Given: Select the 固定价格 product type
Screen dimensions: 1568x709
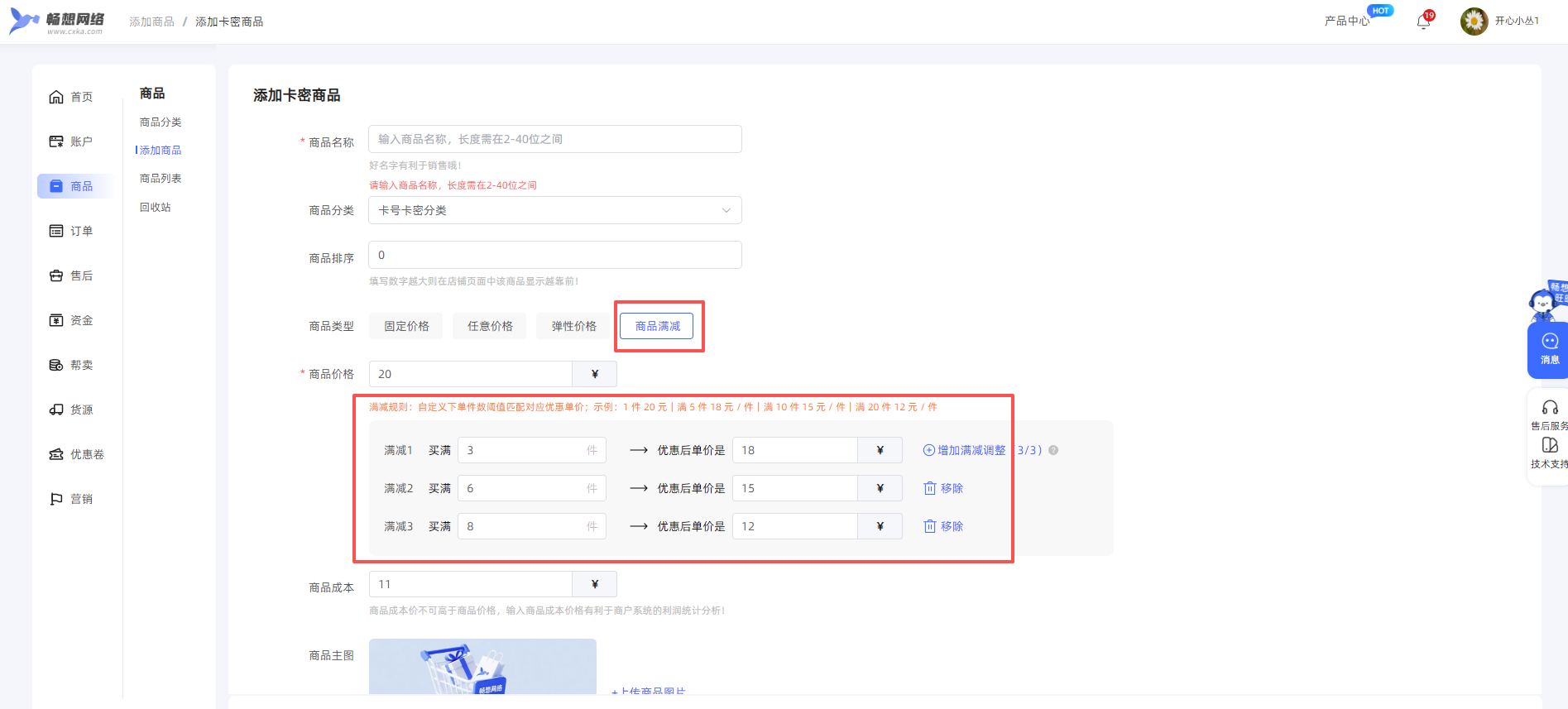Looking at the screenshot, I should [406, 326].
